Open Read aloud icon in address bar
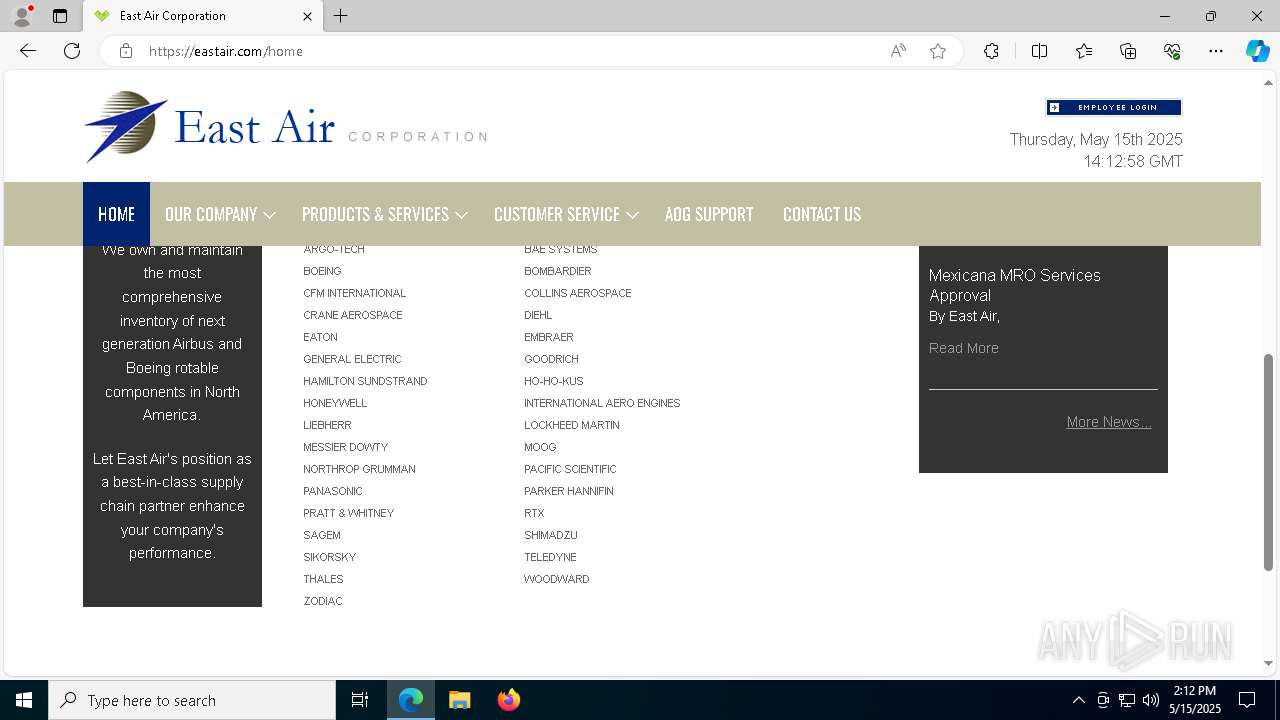Image resolution: width=1280 pixels, height=720 pixels. pos(898,51)
